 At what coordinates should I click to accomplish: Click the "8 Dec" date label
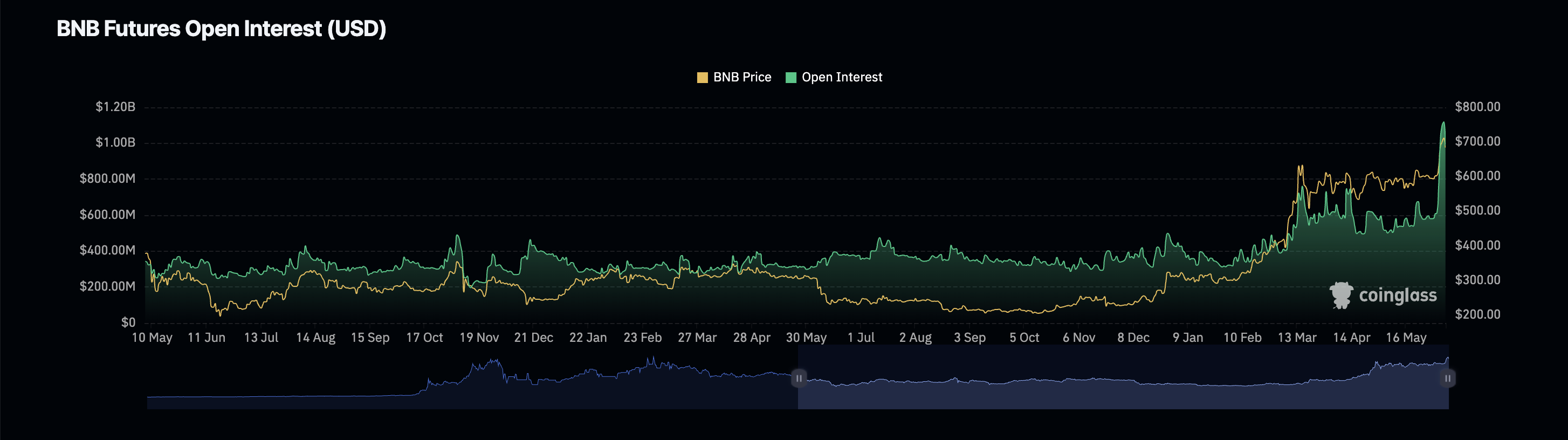click(1133, 338)
